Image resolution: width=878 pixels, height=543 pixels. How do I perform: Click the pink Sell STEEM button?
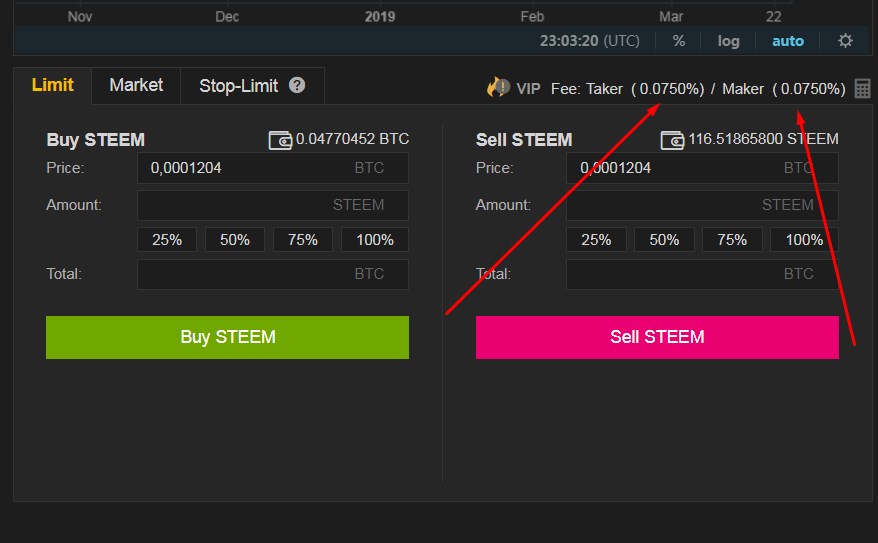pyautogui.click(x=657, y=337)
